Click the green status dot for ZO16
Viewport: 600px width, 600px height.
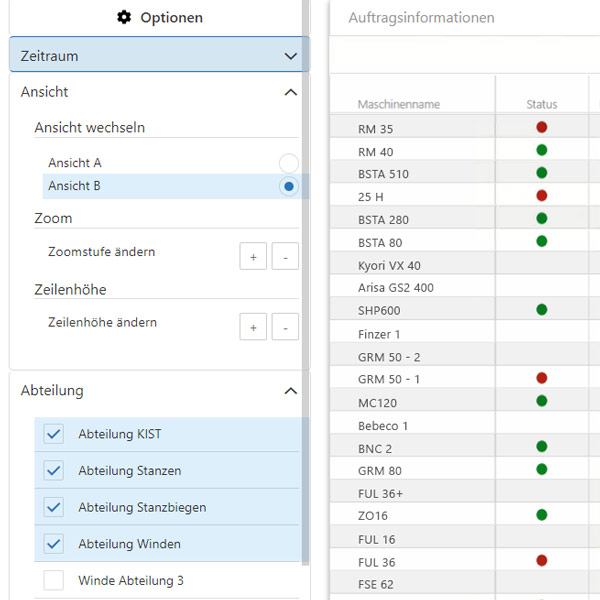542,515
